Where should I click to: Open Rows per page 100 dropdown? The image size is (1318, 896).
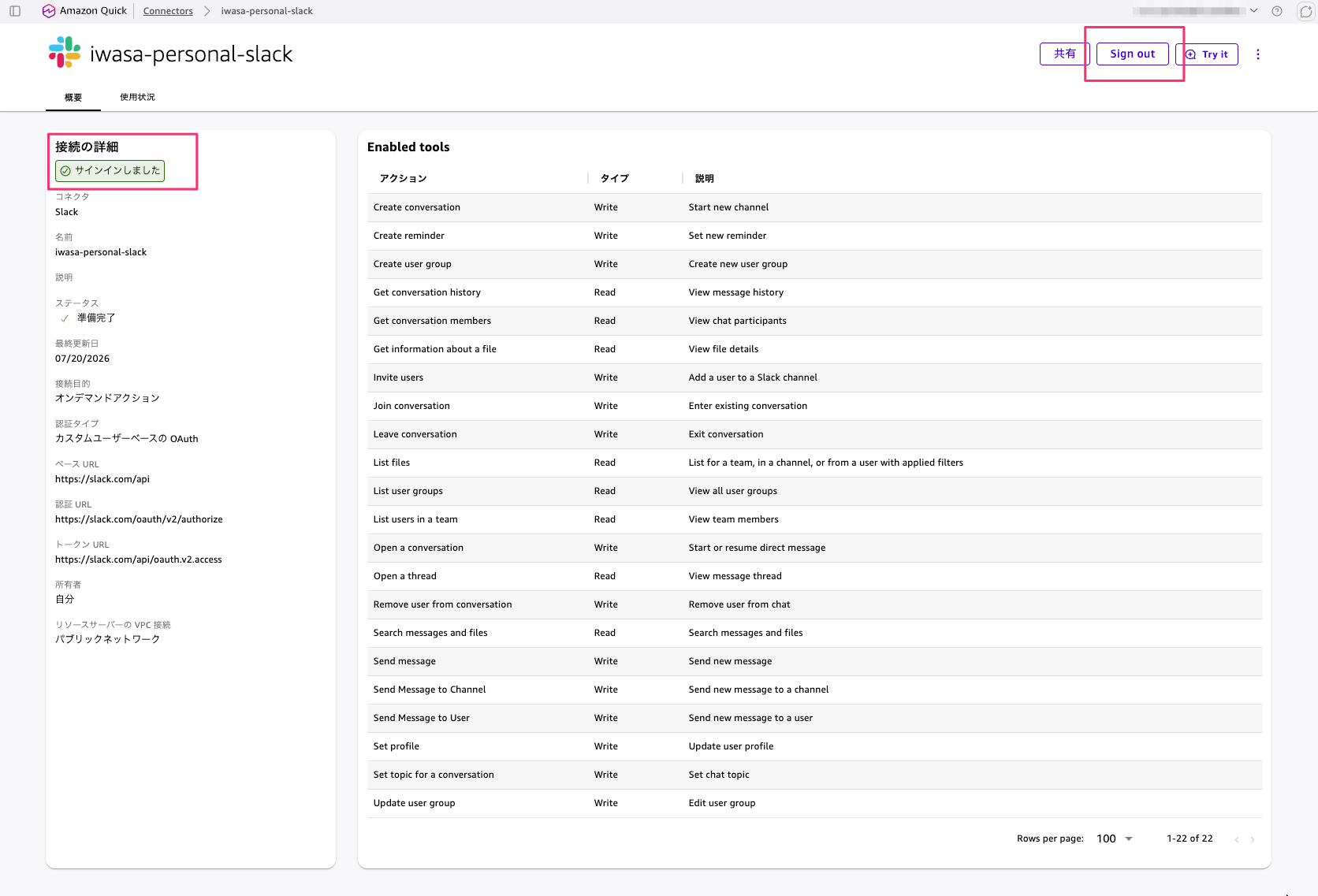[1115, 838]
